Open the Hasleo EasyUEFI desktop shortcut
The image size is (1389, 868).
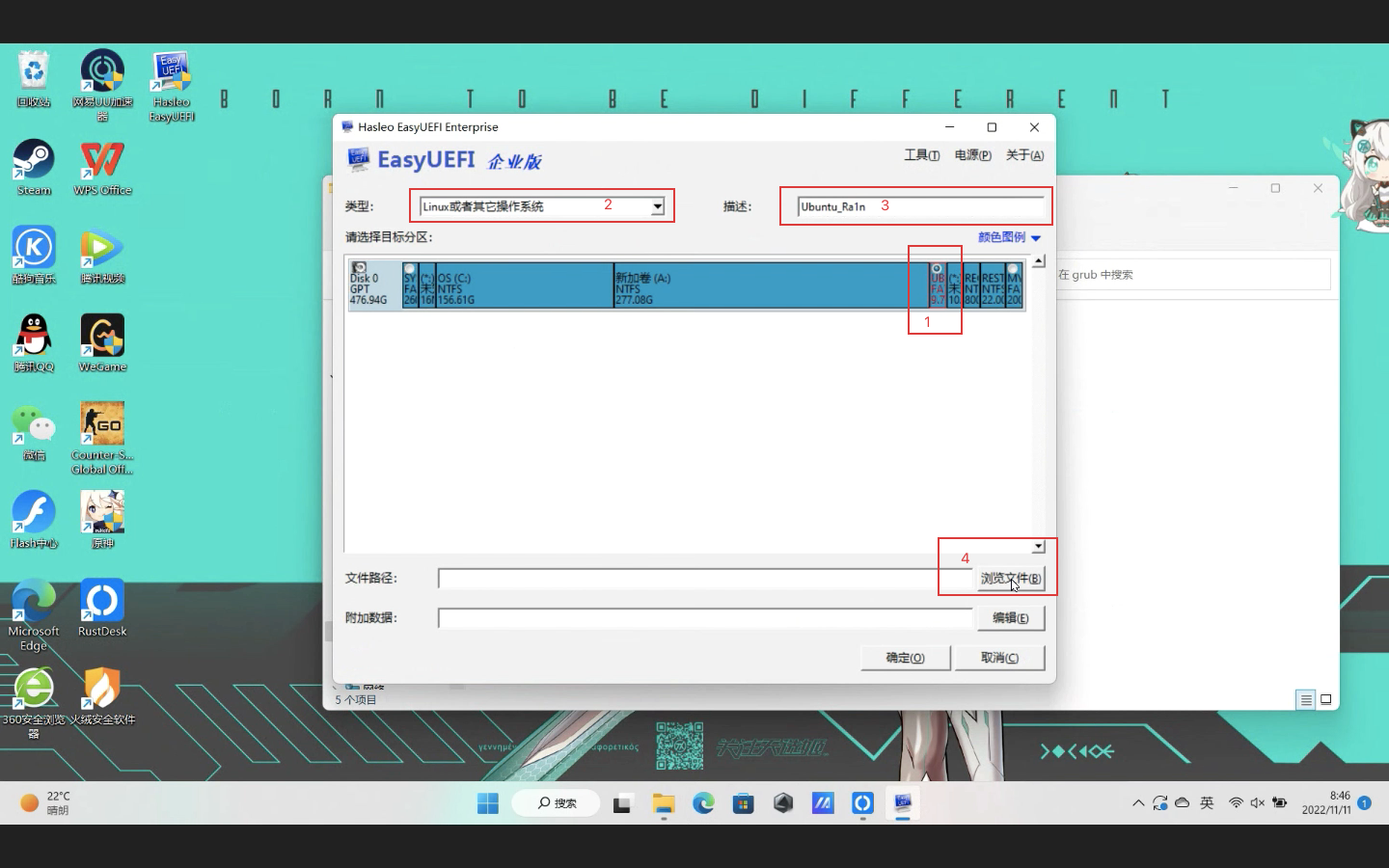pyautogui.click(x=172, y=85)
